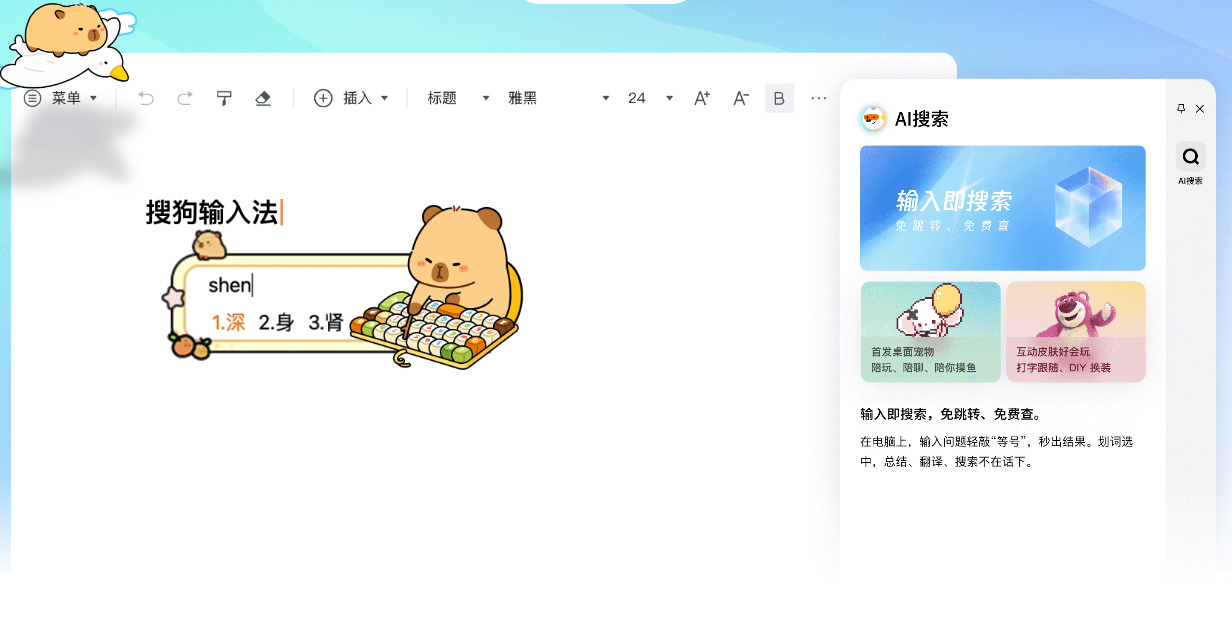This screenshot has height=629, width=1232.
Task: Click the AI搜索 magnifier sidebar icon
Action: 1190,156
